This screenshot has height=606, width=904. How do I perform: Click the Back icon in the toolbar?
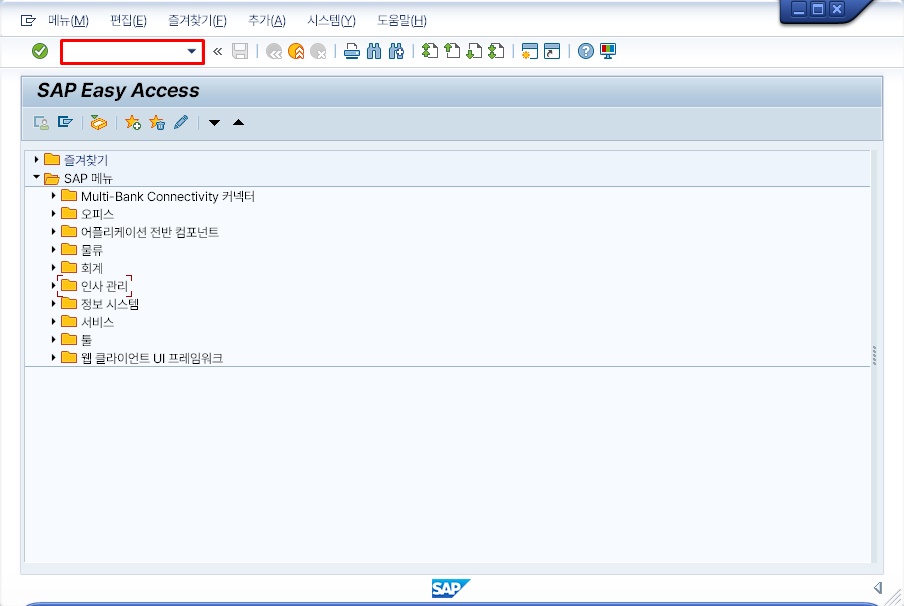pos(274,51)
